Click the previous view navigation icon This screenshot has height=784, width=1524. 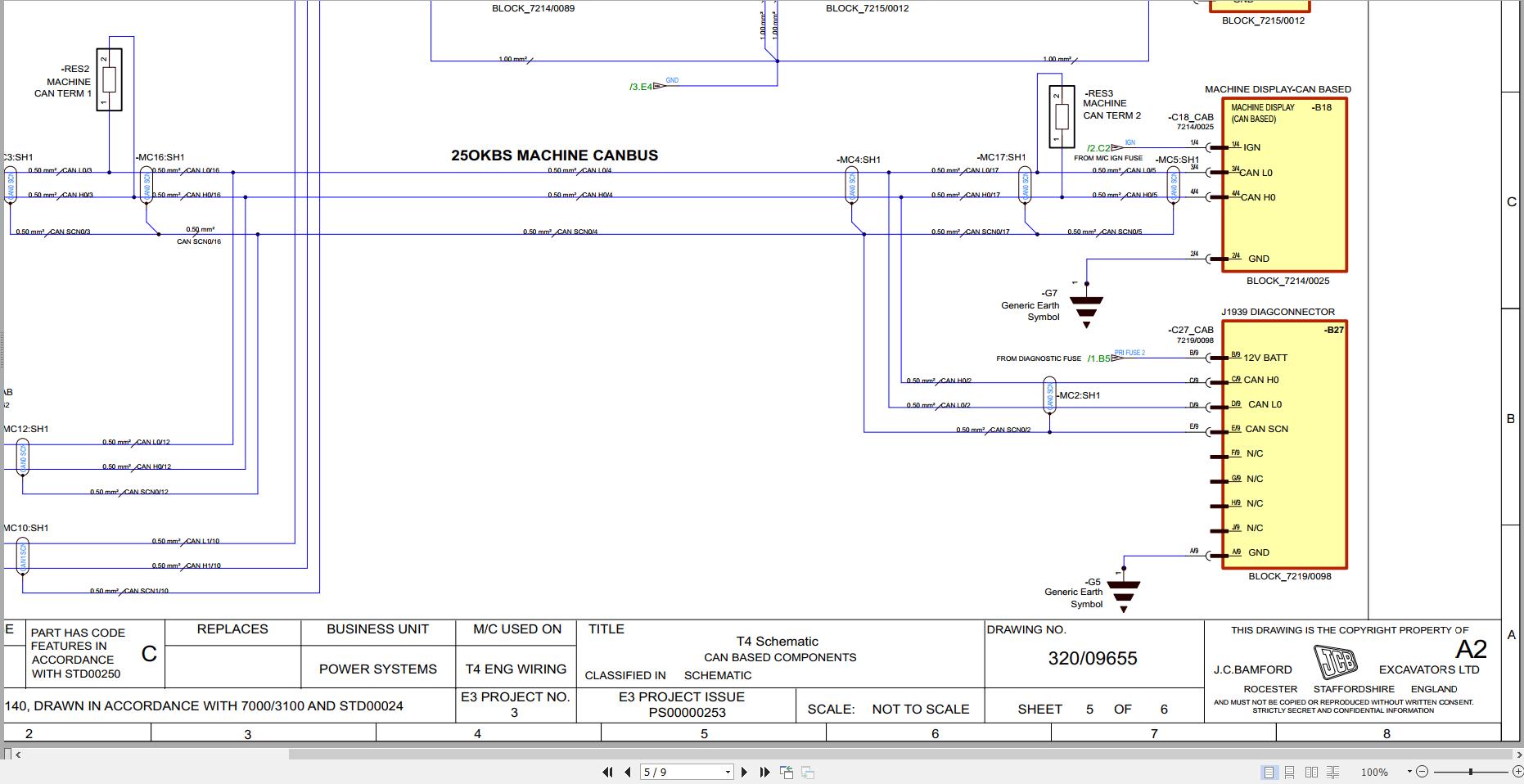point(787,772)
